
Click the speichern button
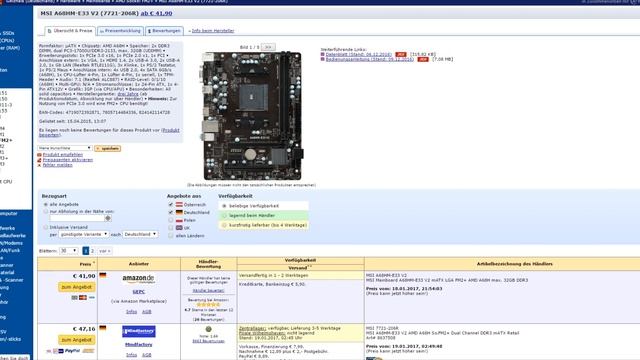(x=108, y=149)
